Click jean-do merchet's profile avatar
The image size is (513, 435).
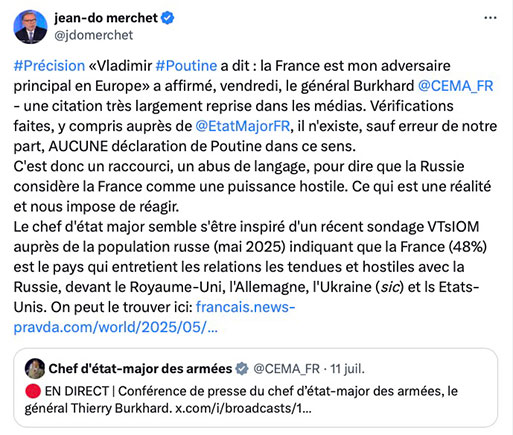[30, 27]
